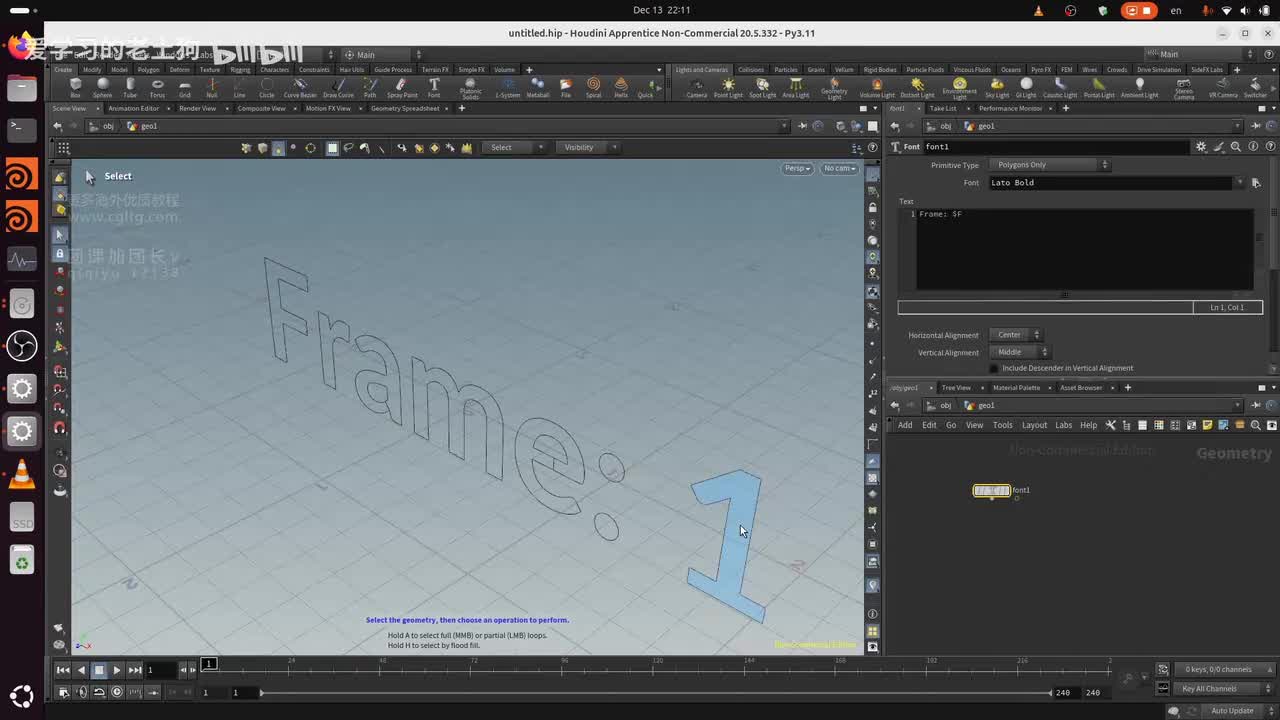
Task: Click the Torus shelf tool
Action: point(157,88)
